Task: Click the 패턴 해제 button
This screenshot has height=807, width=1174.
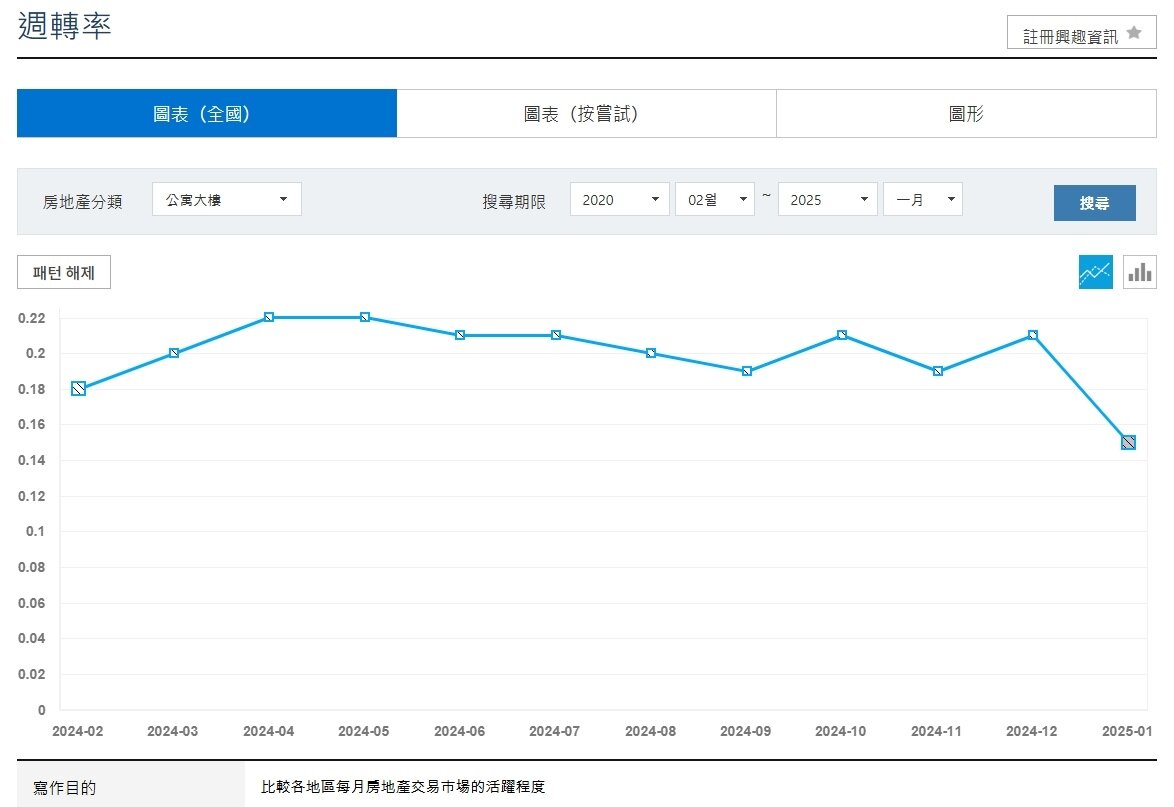Action: tap(63, 271)
